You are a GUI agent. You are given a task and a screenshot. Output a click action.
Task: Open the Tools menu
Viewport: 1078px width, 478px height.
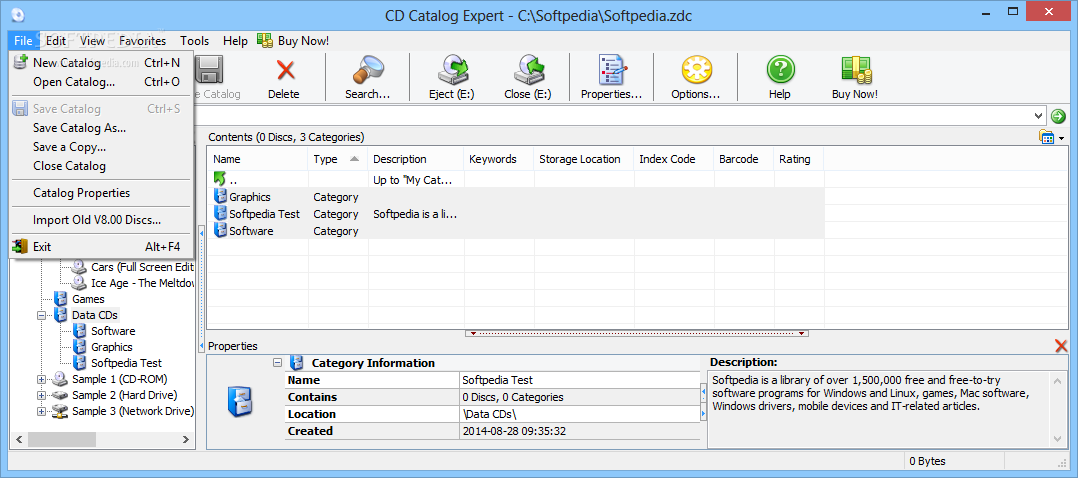[195, 41]
